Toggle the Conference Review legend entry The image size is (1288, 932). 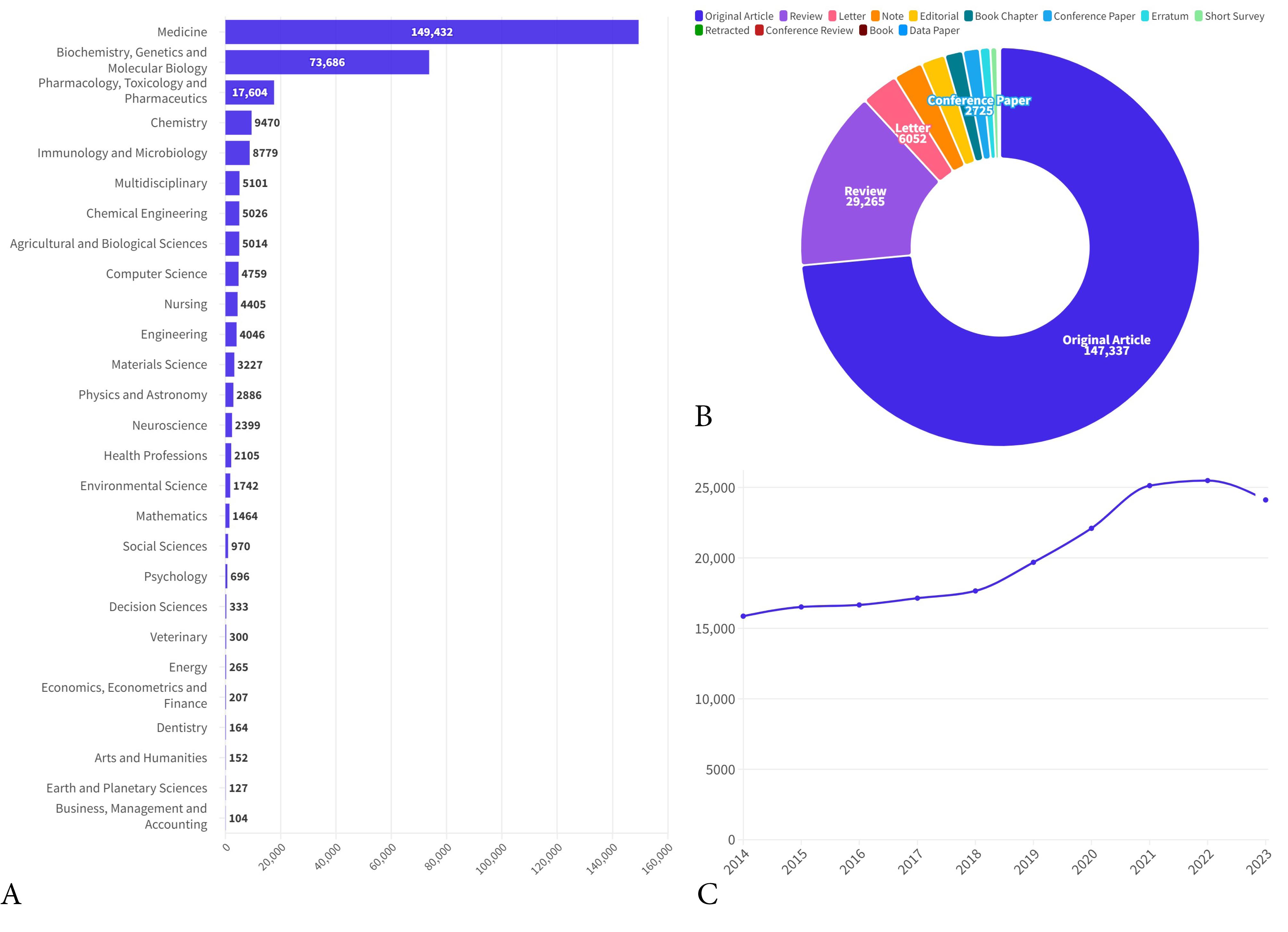click(x=804, y=30)
